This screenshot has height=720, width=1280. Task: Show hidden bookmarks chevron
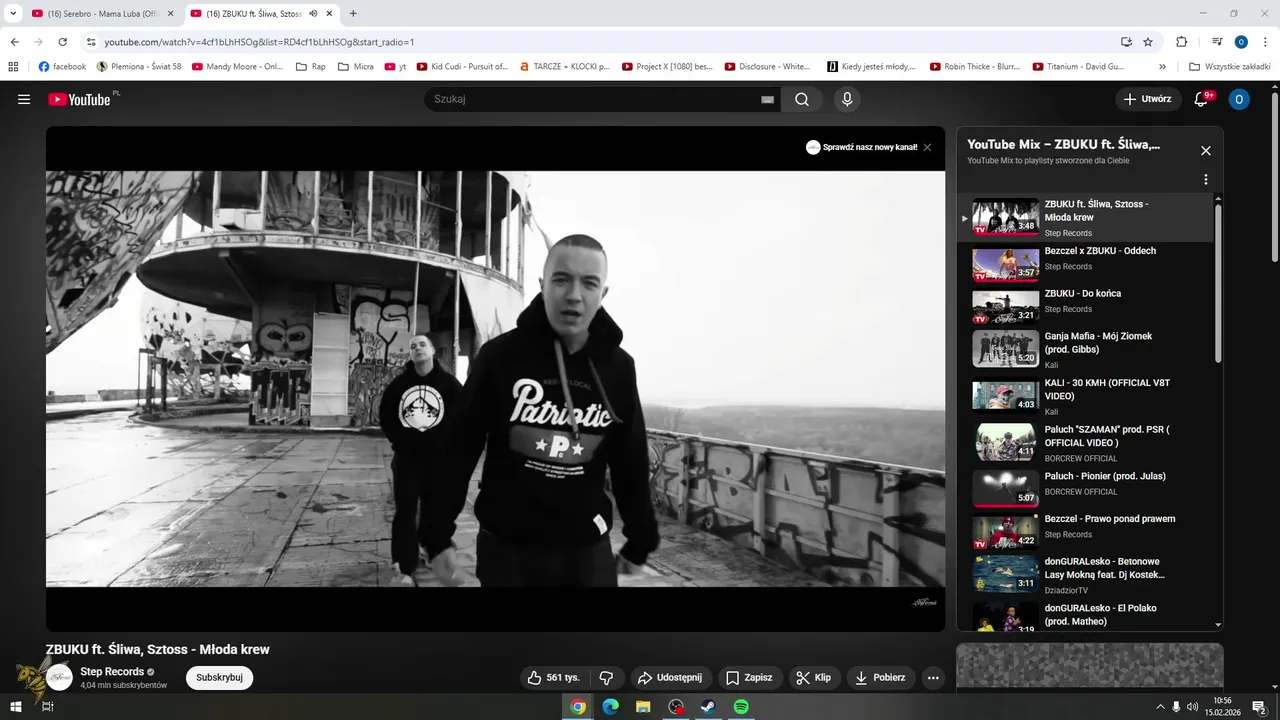(x=1162, y=67)
